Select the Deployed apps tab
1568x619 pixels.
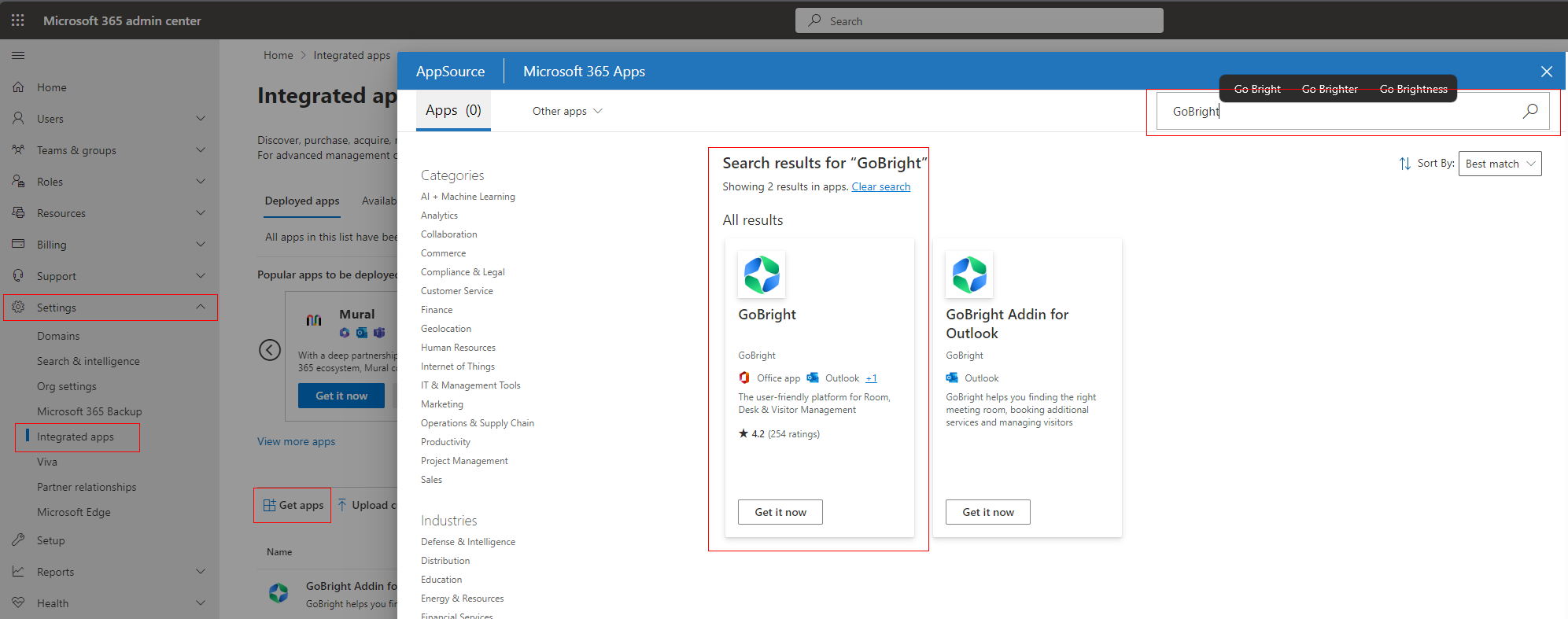click(x=302, y=201)
